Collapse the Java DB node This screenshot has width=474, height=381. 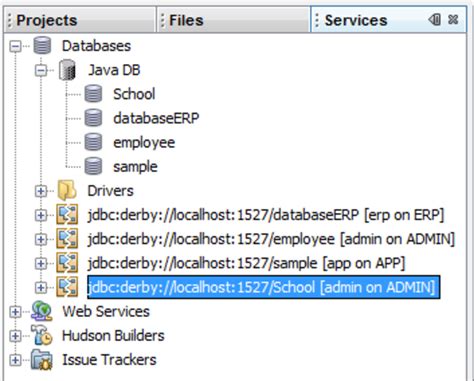(x=41, y=70)
